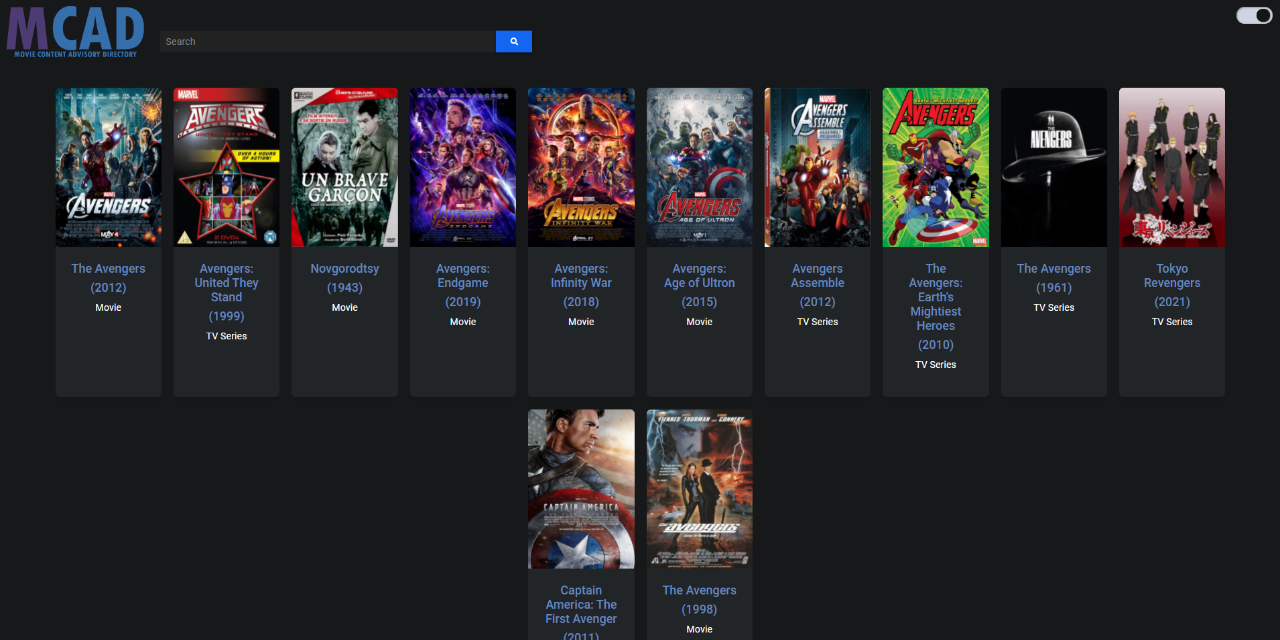The width and height of the screenshot is (1280, 640).
Task: Open The Avengers (1998) movie page
Action: click(699, 599)
